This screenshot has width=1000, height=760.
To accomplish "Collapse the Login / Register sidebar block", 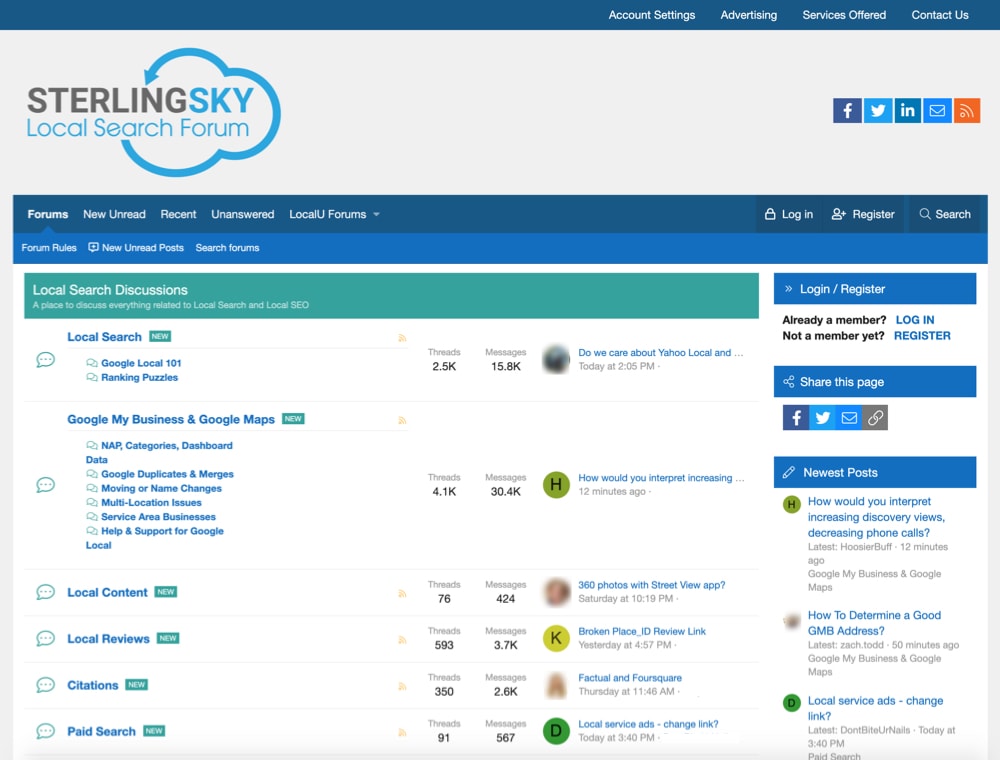I will 788,289.
